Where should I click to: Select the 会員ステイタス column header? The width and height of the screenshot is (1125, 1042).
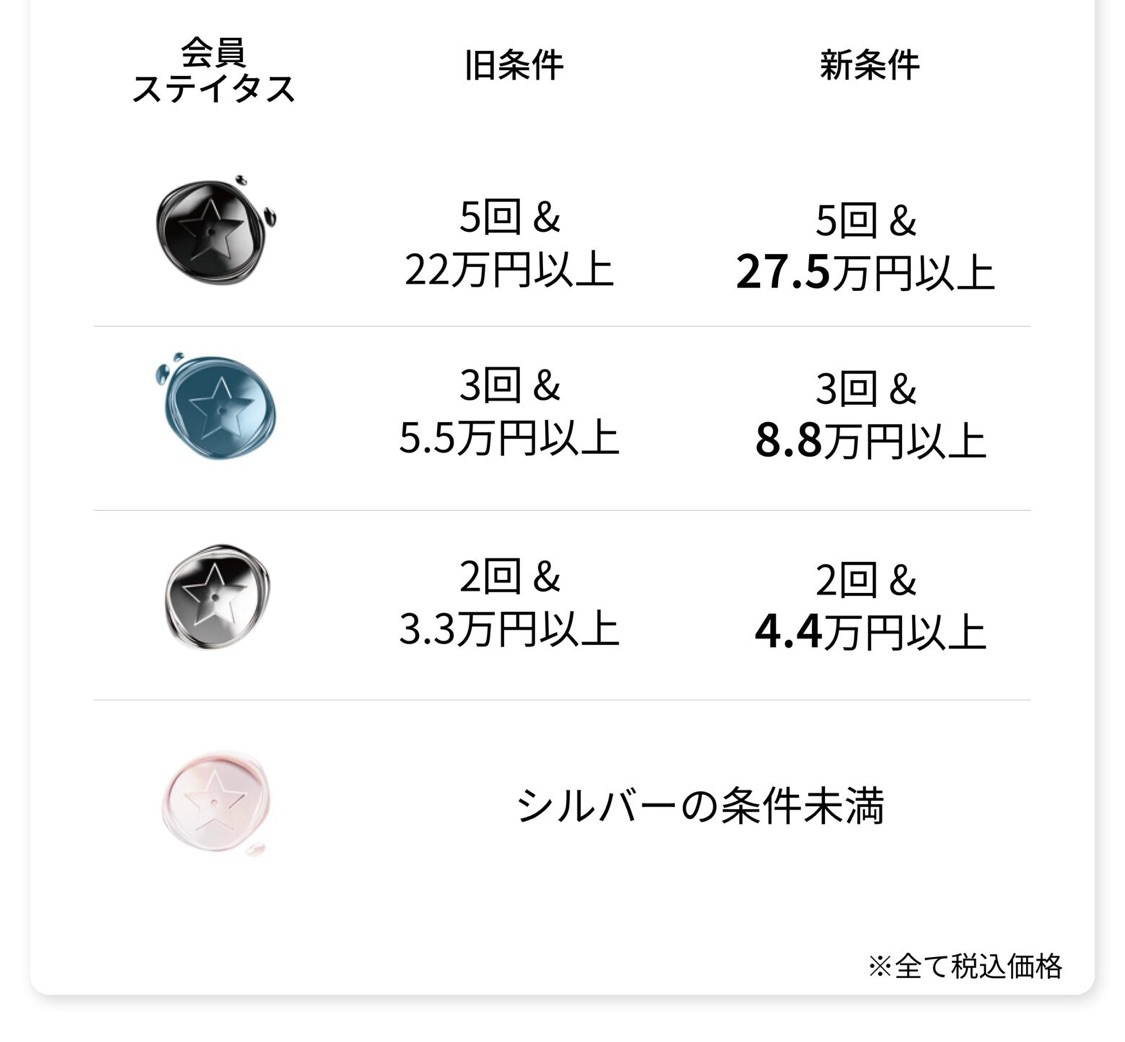[x=214, y=70]
